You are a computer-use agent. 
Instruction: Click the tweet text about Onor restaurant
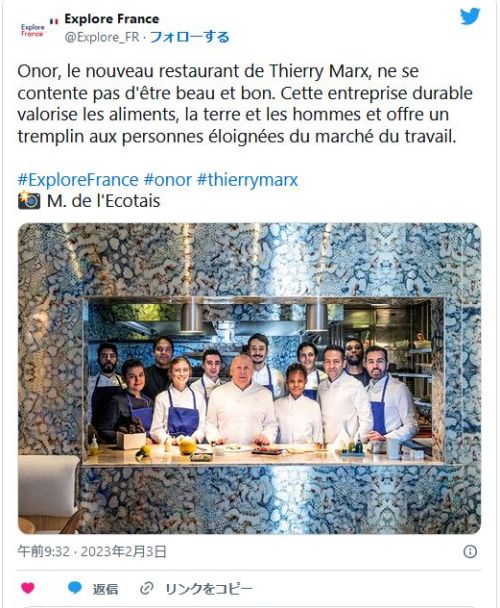[245, 104]
